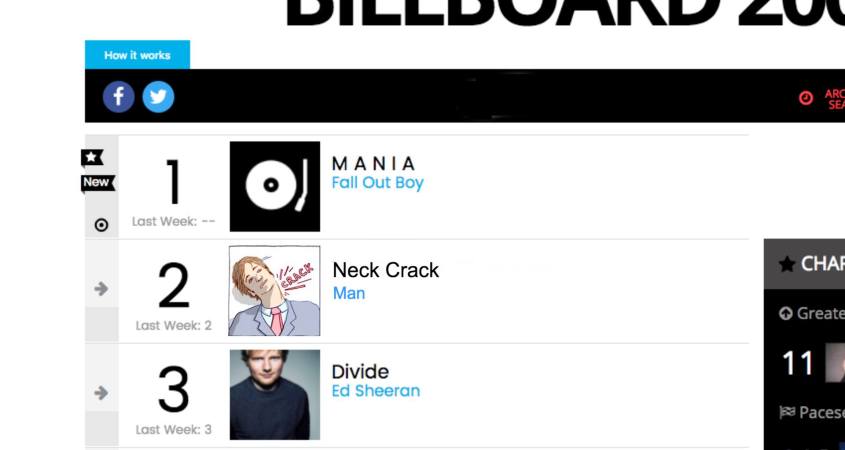Open the Fall Out Boy artist link
Screen dimensions: 845x450
point(377,183)
